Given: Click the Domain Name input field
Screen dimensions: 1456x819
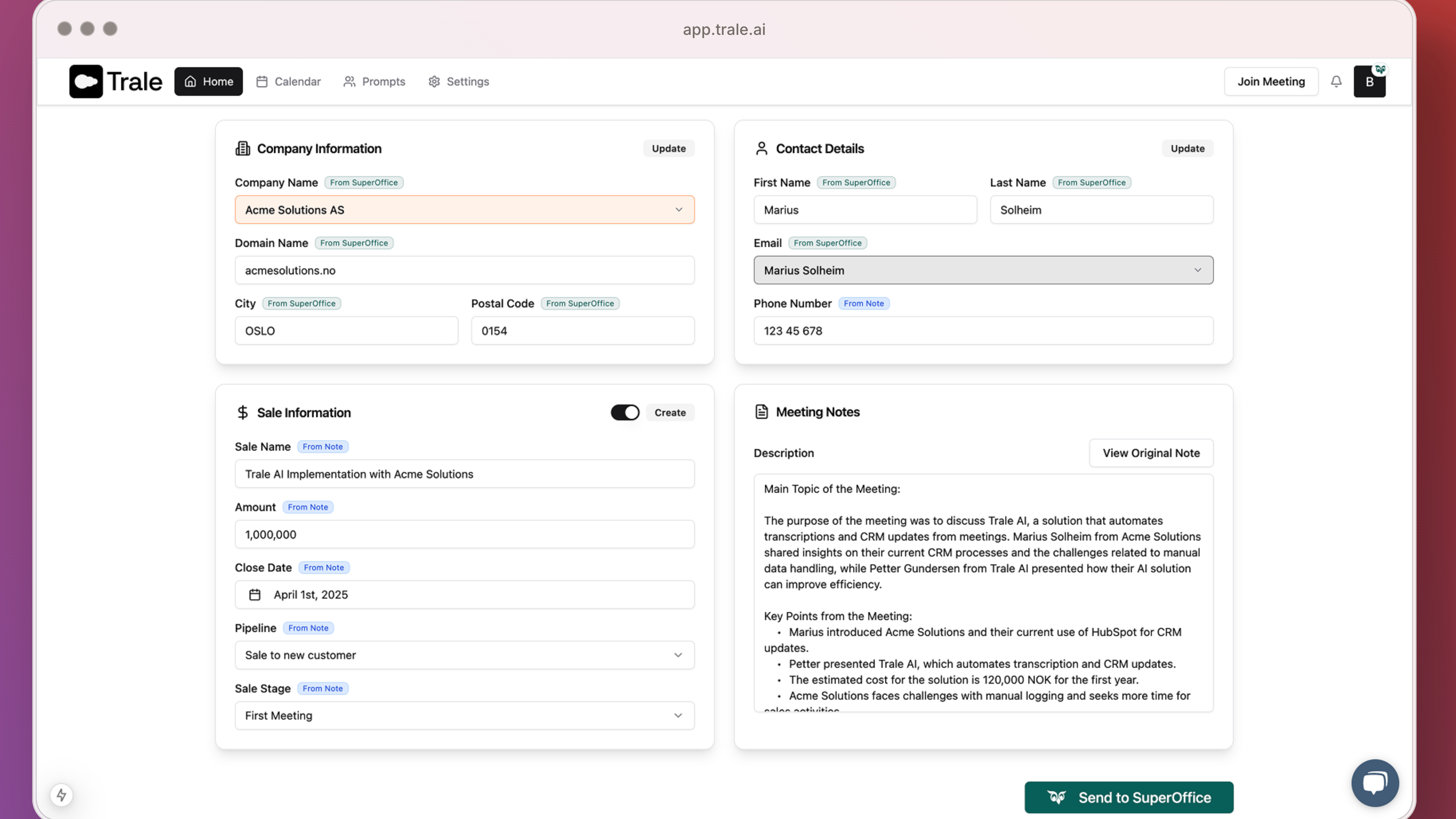Looking at the screenshot, I should click(x=464, y=270).
